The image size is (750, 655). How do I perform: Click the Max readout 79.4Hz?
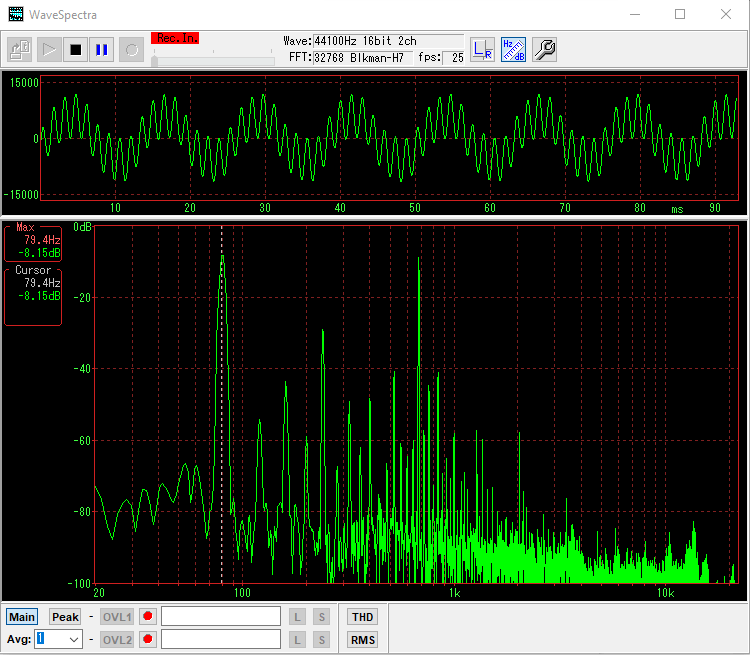pyautogui.click(x=42, y=240)
